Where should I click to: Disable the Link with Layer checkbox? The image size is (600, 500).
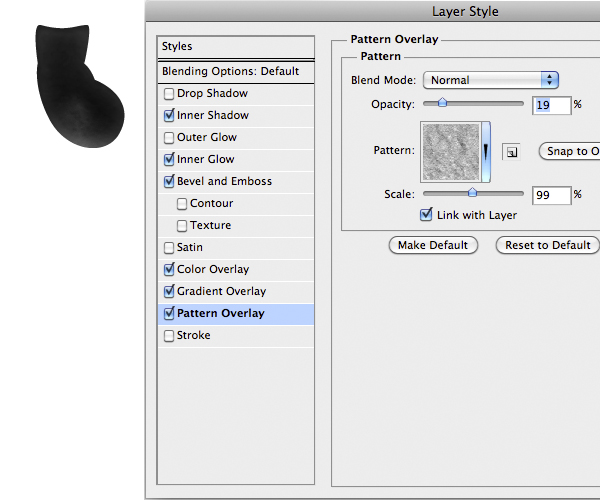tap(427, 215)
